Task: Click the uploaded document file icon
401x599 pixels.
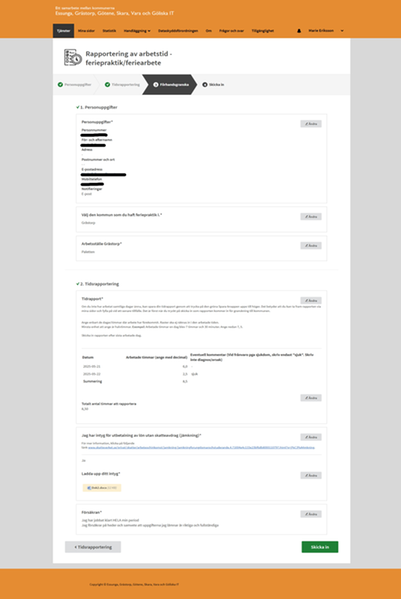Action: point(89,488)
